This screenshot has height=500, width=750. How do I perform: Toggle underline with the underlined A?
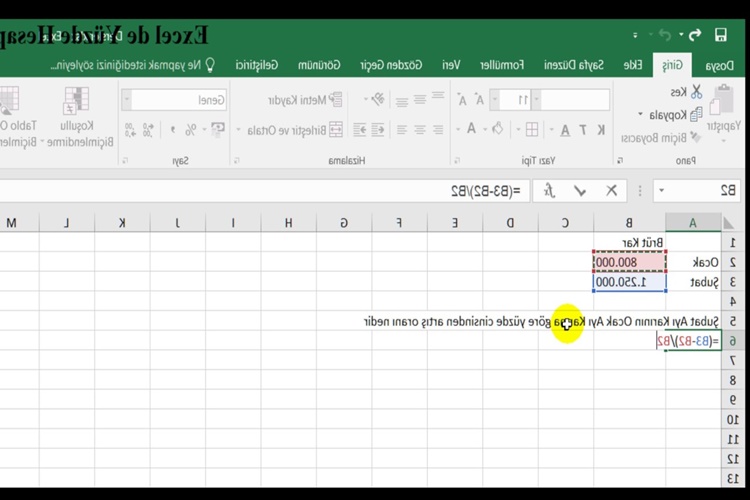click(565, 129)
